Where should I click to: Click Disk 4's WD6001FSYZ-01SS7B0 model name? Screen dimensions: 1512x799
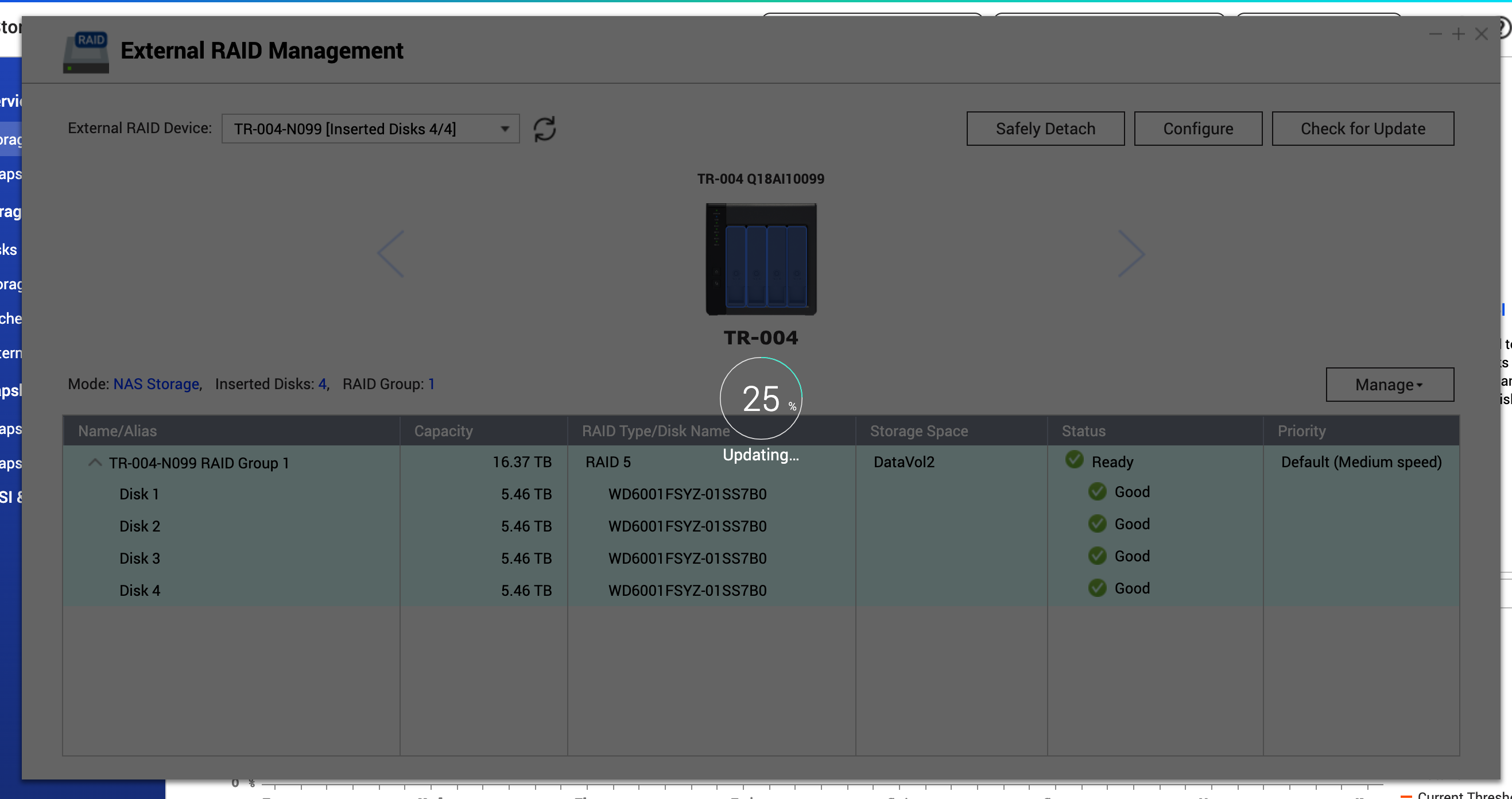687,590
